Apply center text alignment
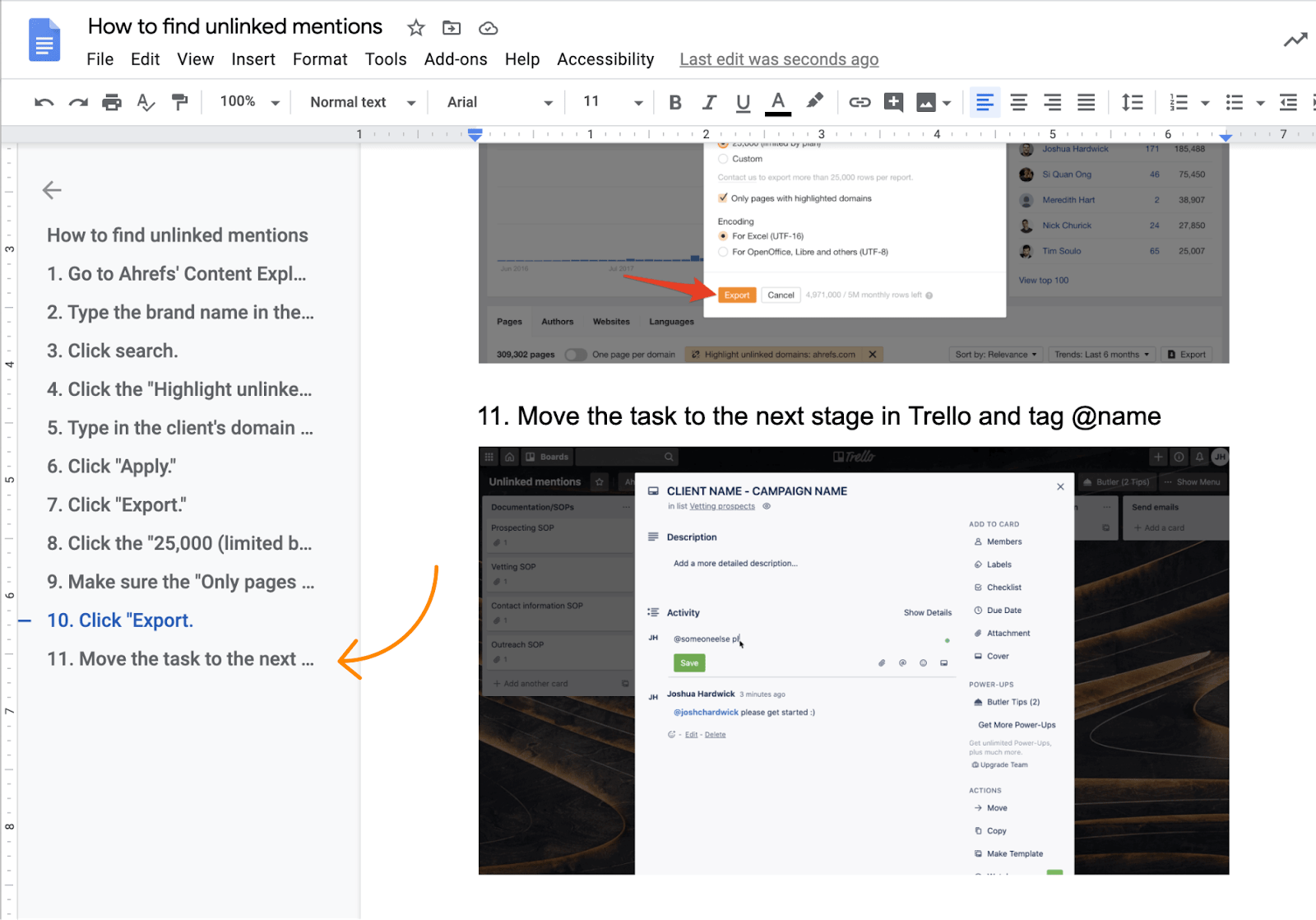Image resolution: width=1316 pixels, height=920 pixels. pyautogui.click(x=1018, y=102)
